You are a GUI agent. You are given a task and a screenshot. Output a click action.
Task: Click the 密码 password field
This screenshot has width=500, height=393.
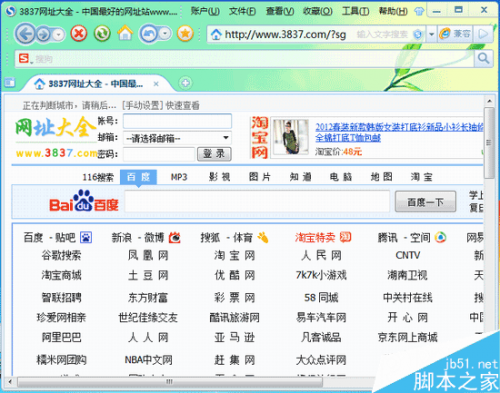click(159, 154)
